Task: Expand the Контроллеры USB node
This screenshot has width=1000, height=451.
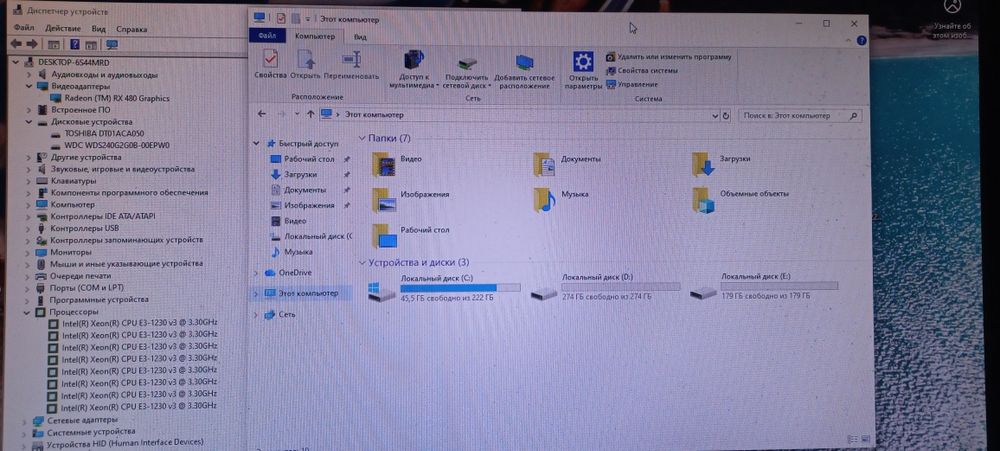Action: 29,228
